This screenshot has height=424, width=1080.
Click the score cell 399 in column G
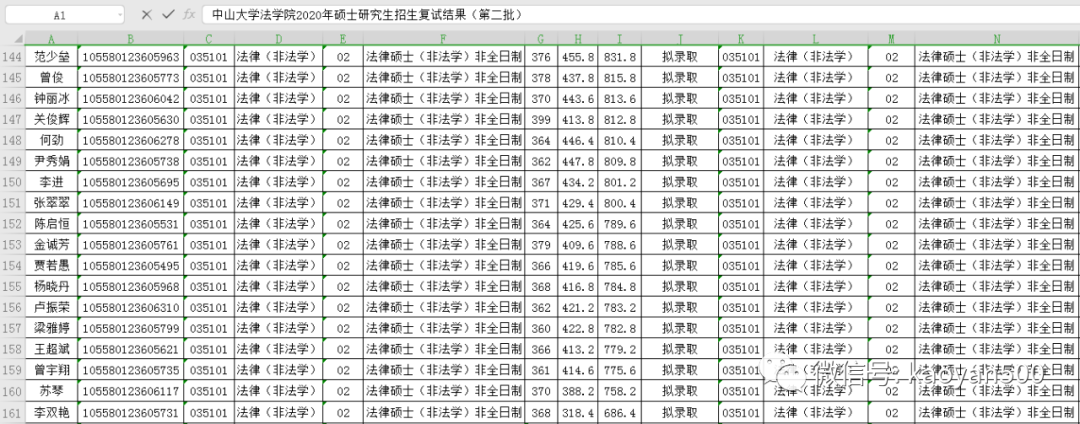pyautogui.click(x=541, y=120)
